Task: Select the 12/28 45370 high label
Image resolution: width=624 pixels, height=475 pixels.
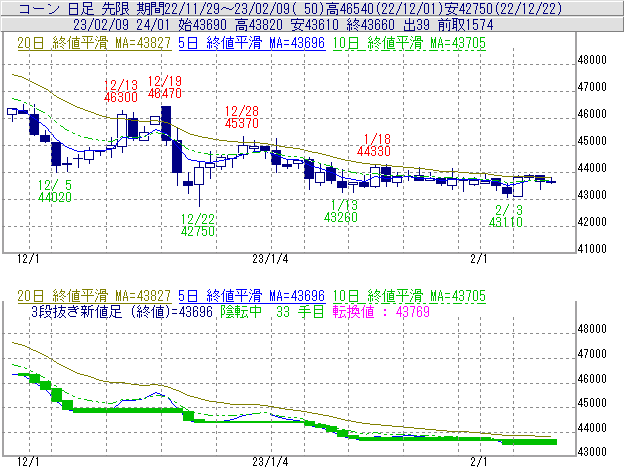Action: click(x=242, y=117)
